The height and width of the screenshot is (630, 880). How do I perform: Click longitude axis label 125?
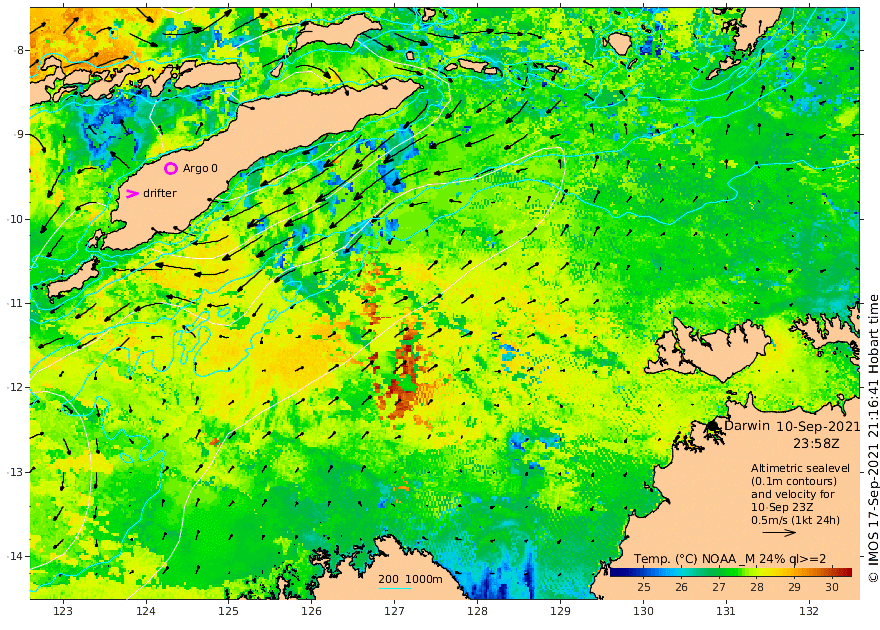(x=228, y=611)
